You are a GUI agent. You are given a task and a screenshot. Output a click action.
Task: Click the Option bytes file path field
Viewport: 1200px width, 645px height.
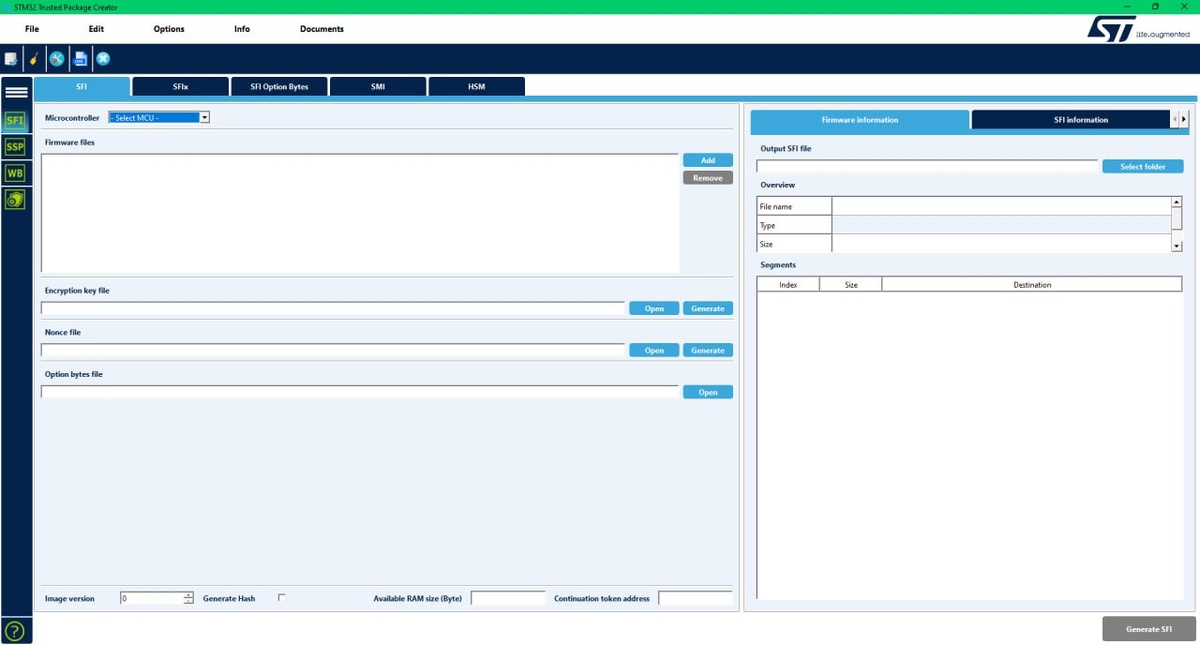(360, 392)
